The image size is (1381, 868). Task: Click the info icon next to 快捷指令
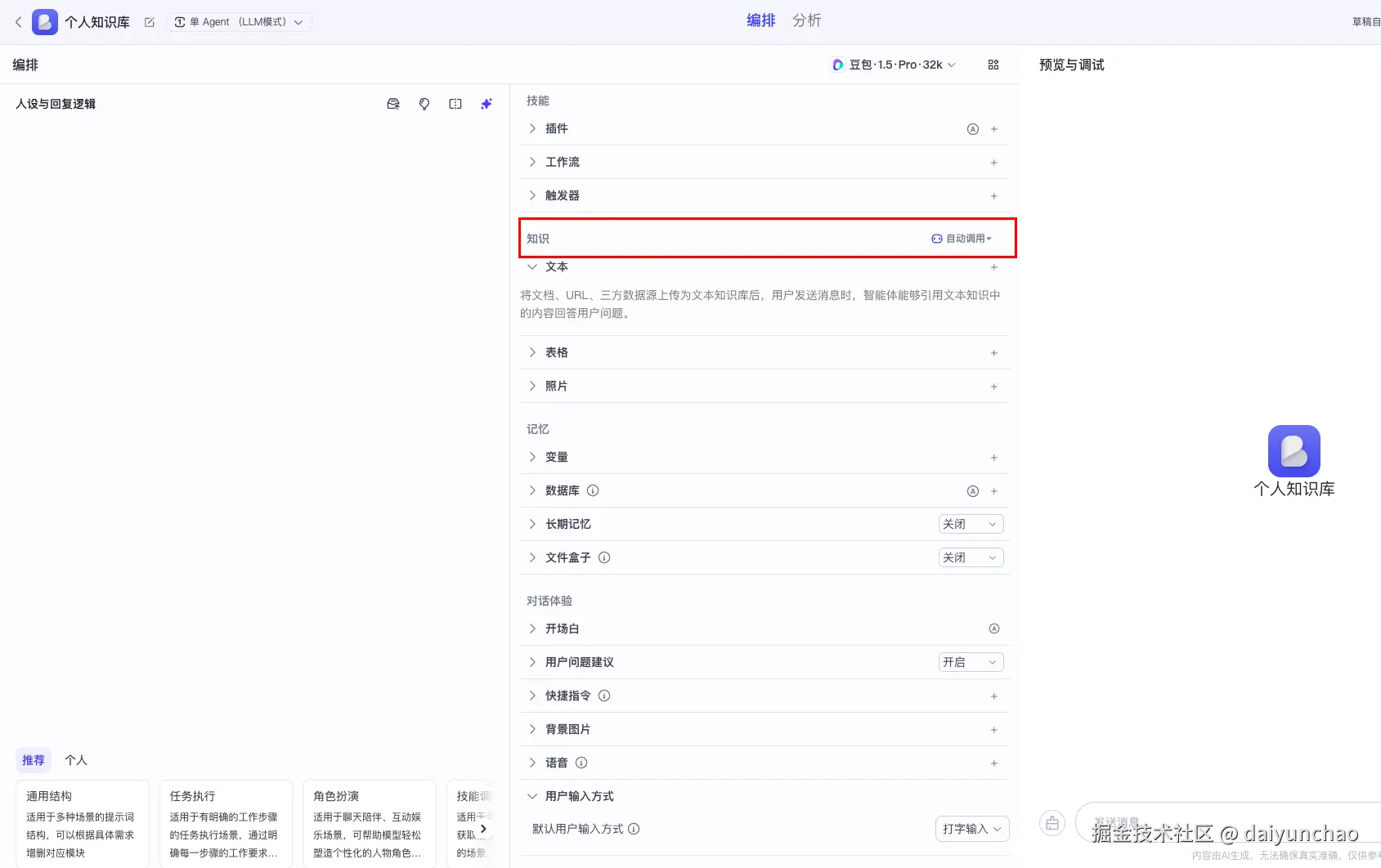point(604,696)
